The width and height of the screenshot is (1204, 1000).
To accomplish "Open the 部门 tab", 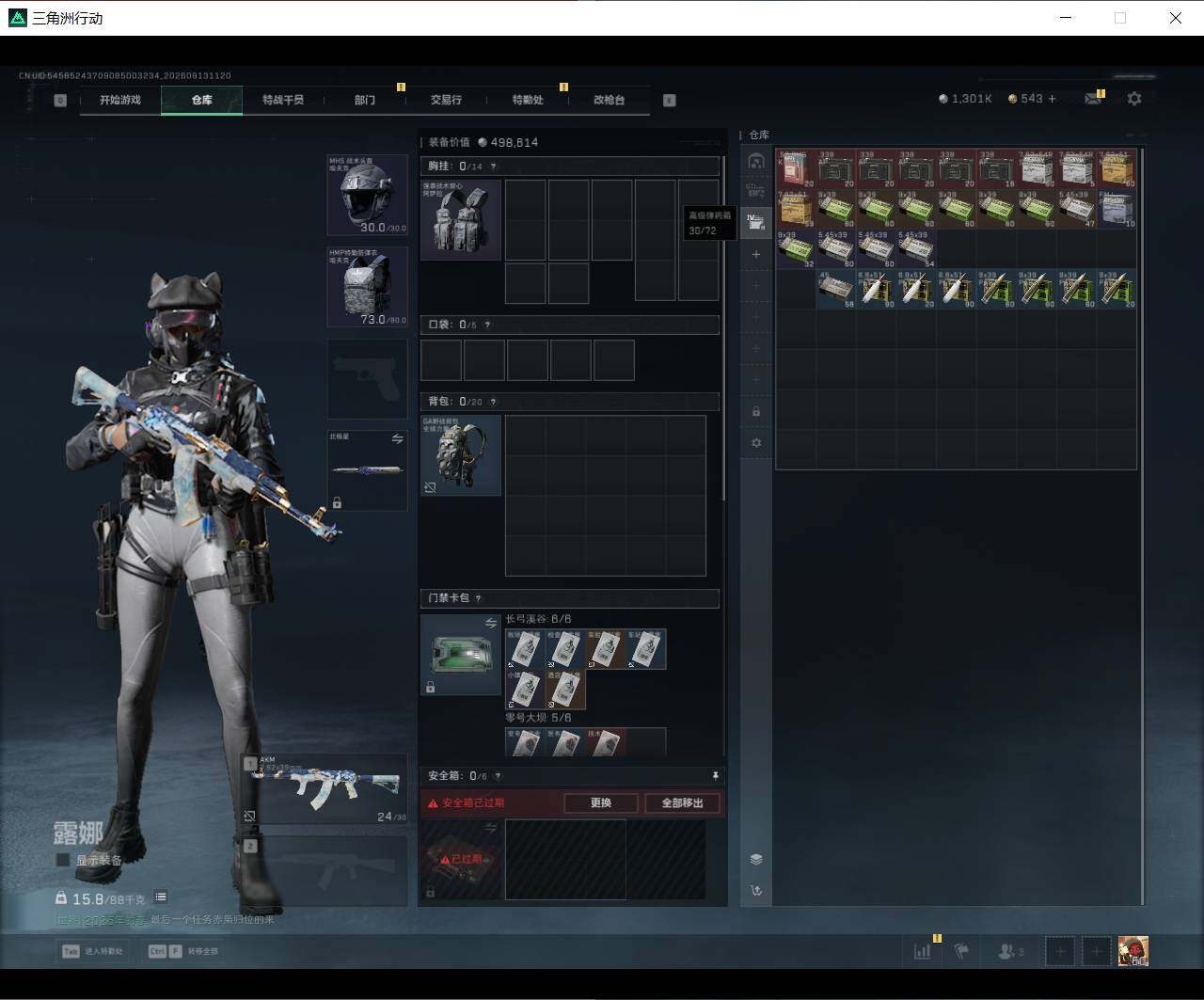I will click(x=365, y=100).
